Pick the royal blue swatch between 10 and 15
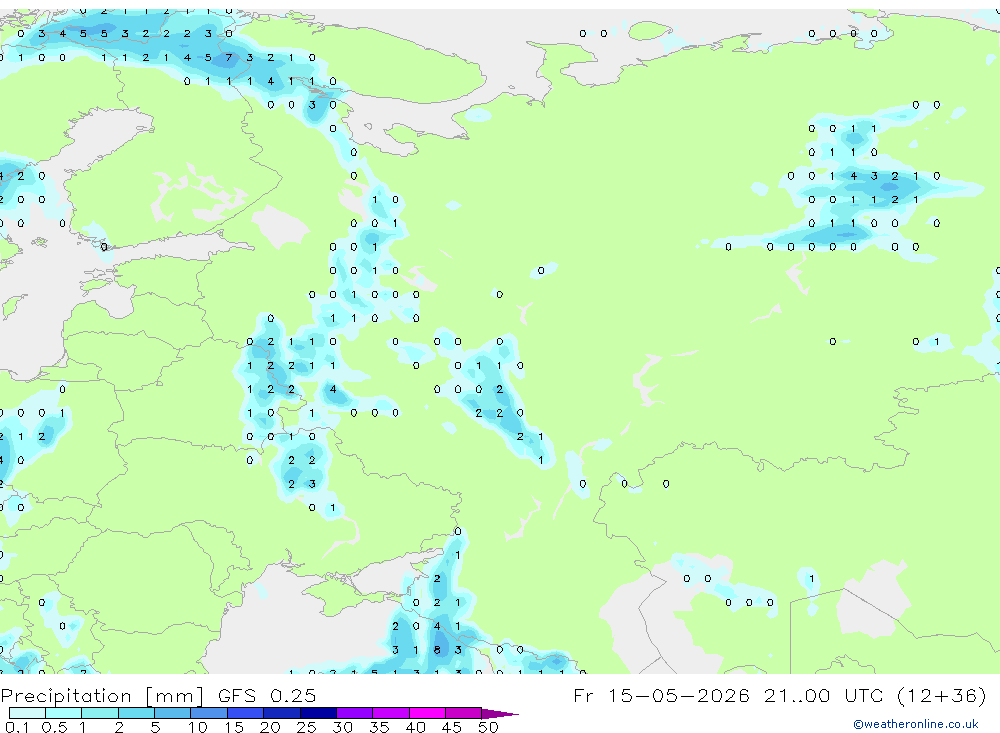This screenshot has width=1000, height=733. click(x=209, y=713)
